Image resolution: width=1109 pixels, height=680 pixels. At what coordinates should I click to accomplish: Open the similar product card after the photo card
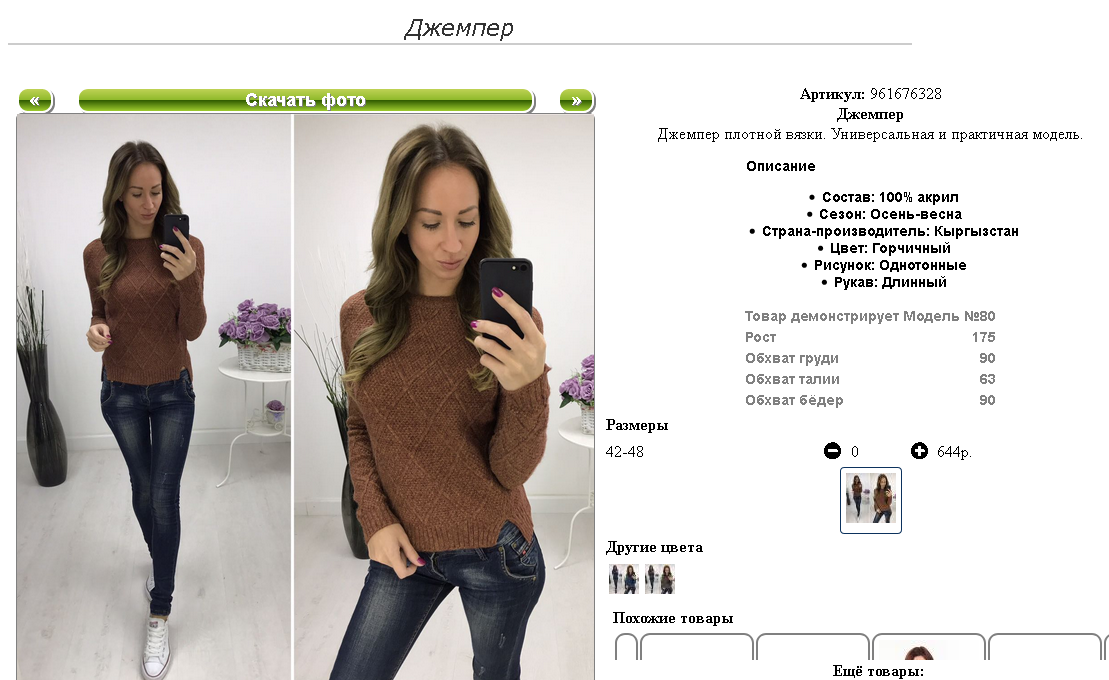tap(1045, 647)
